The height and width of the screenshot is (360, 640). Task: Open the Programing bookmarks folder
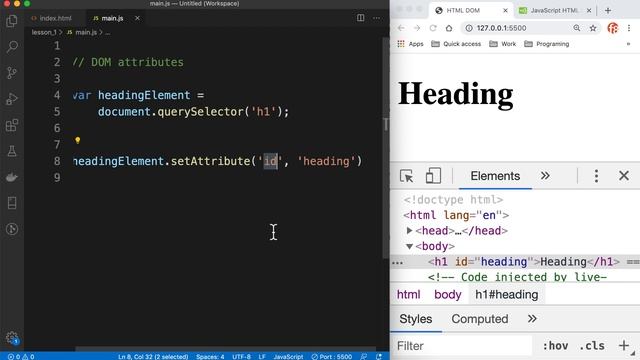[x=547, y=44]
